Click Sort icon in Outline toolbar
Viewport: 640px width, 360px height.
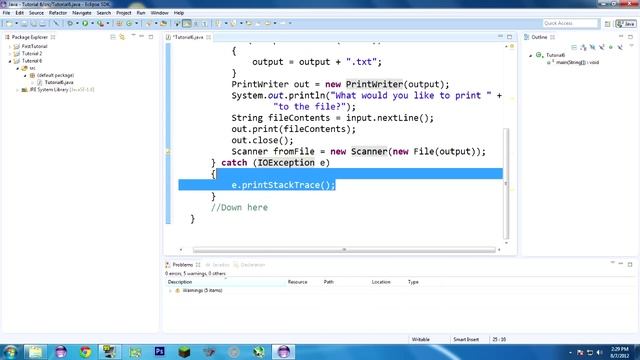coord(583,47)
